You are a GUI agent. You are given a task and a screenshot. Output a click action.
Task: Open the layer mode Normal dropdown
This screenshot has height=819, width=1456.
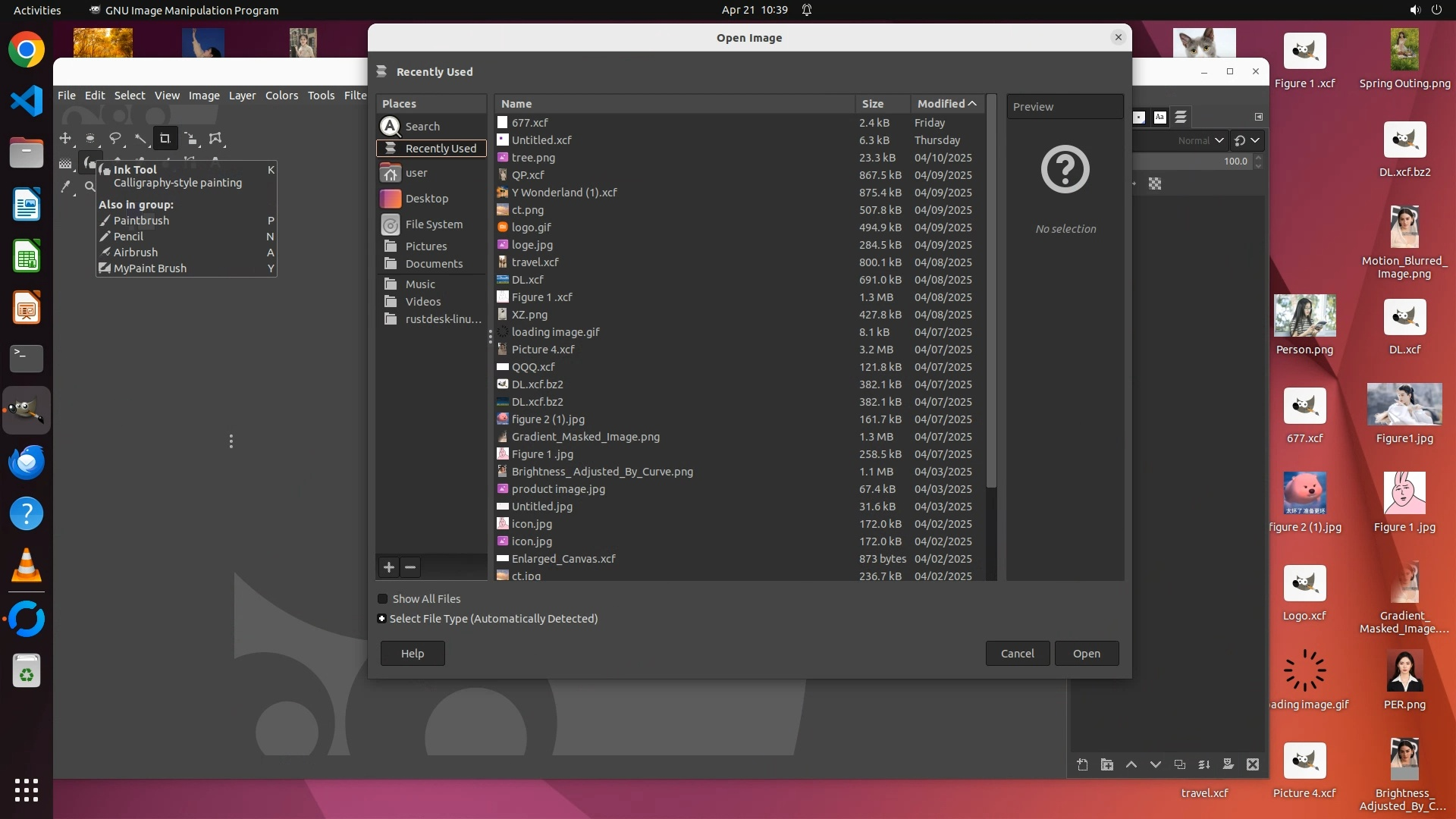click(x=1200, y=140)
